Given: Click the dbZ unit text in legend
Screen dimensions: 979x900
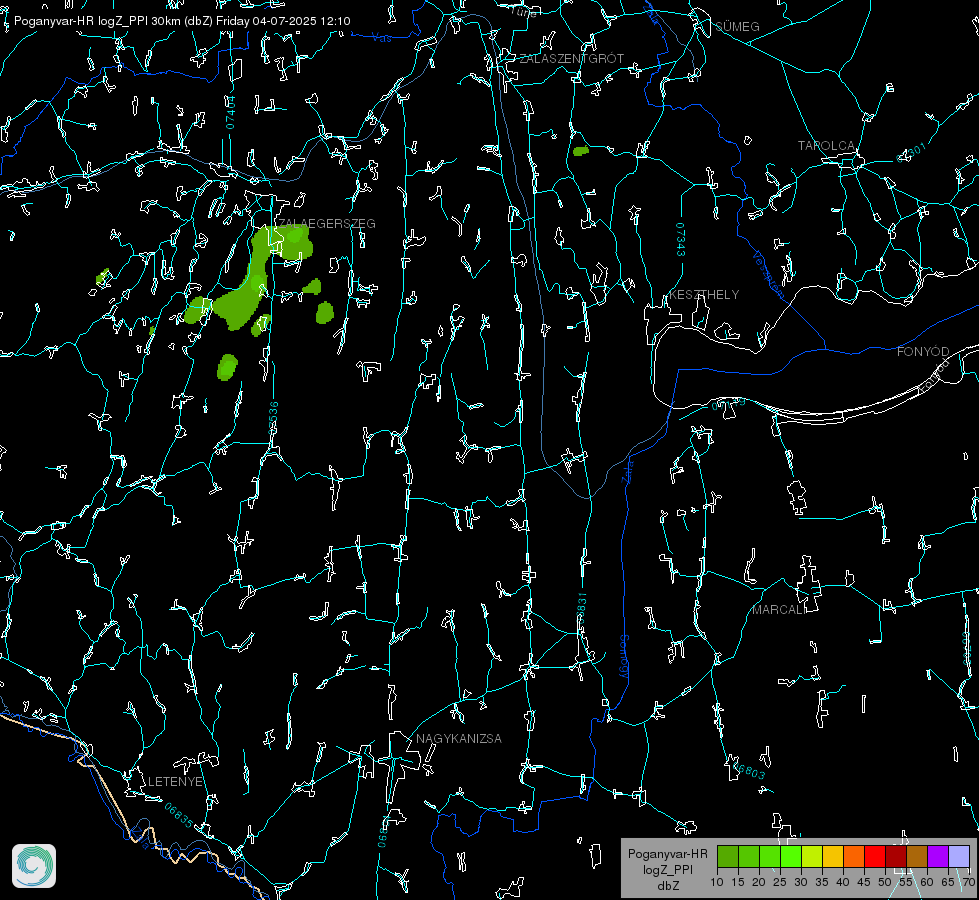Looking at the screenshot, I should click(668, 886).
